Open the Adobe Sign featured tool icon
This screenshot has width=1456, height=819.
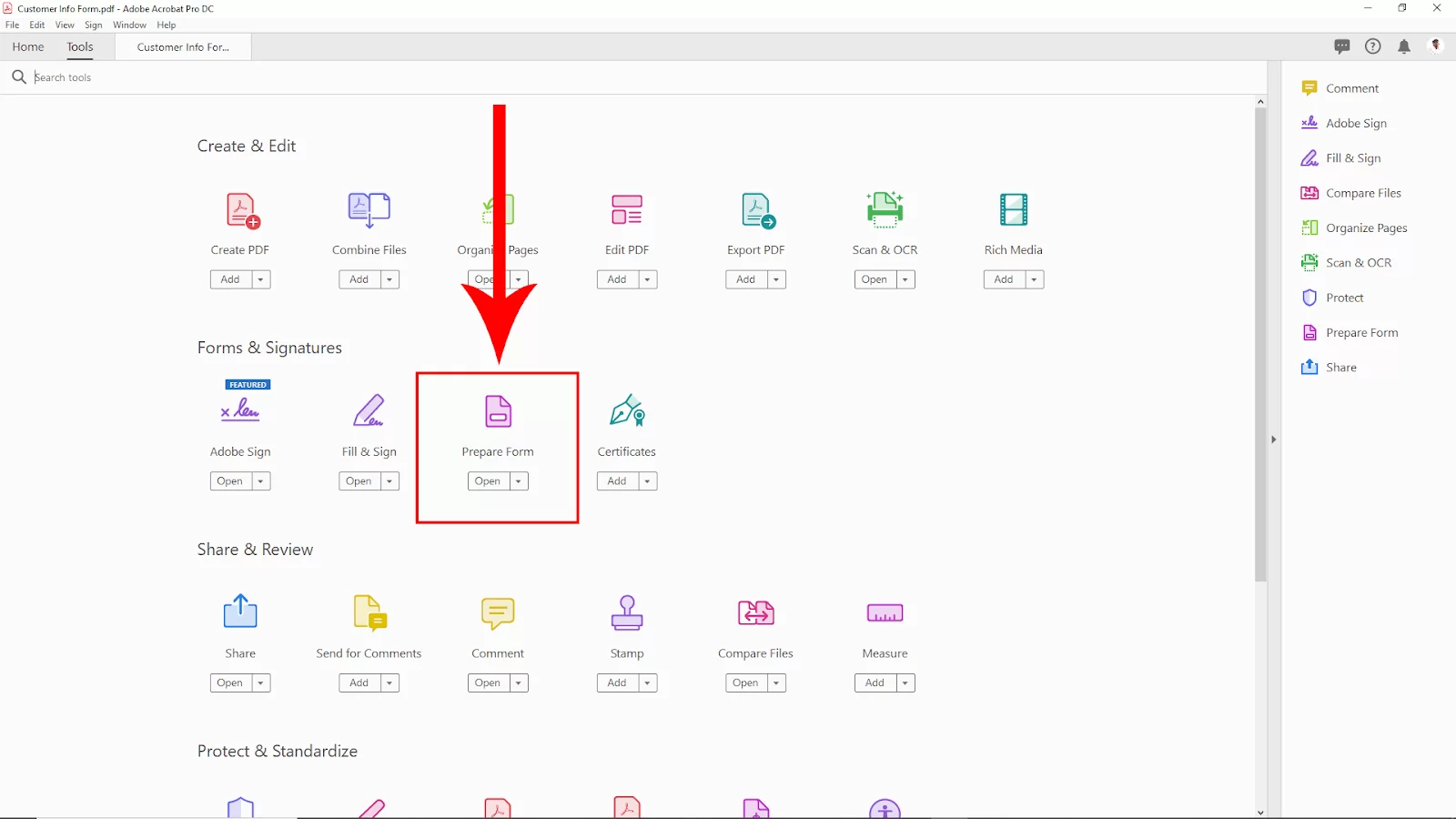click(x=240, y=410)
